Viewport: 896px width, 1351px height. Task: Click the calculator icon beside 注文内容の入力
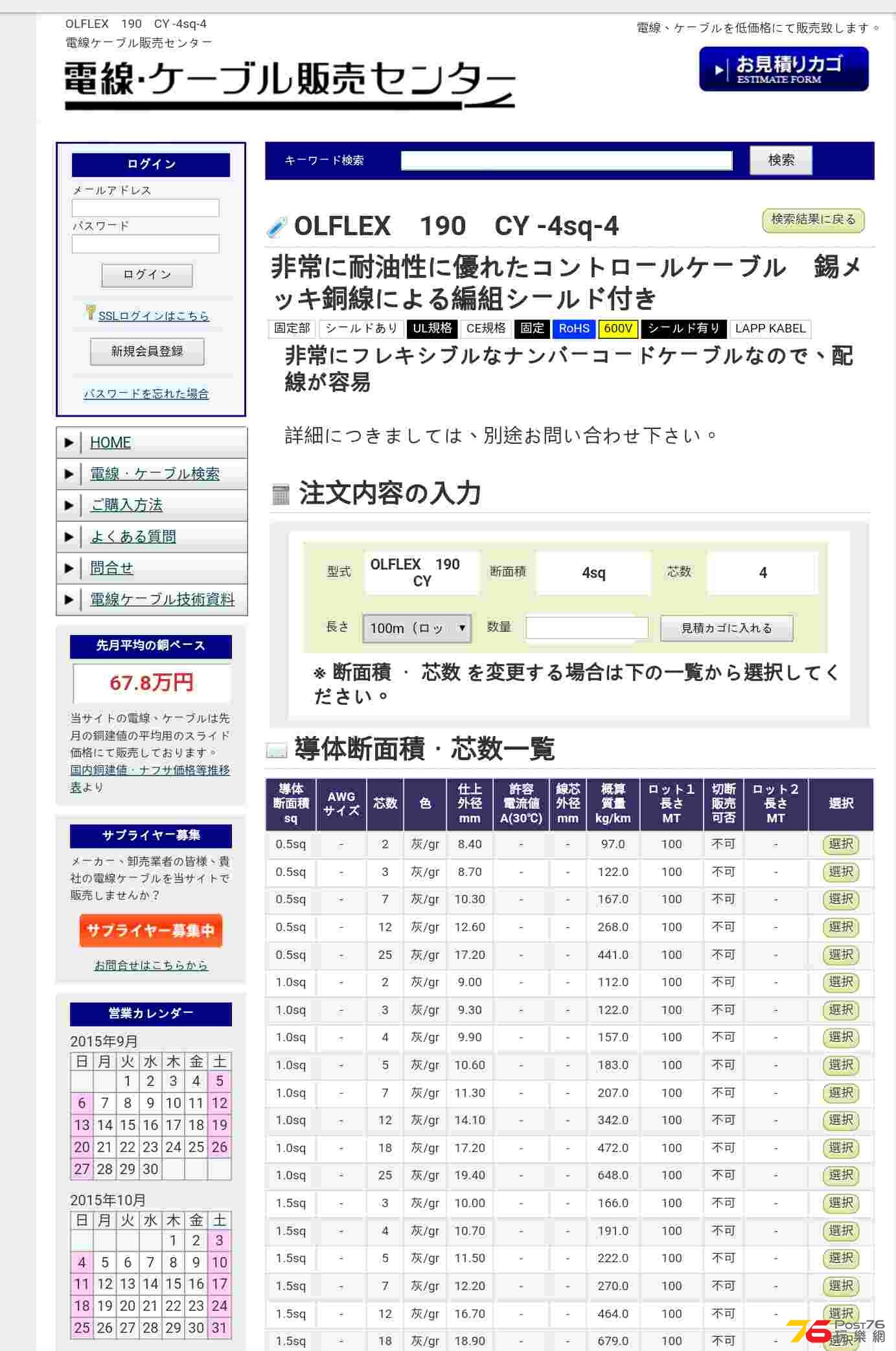click(281, 494)
